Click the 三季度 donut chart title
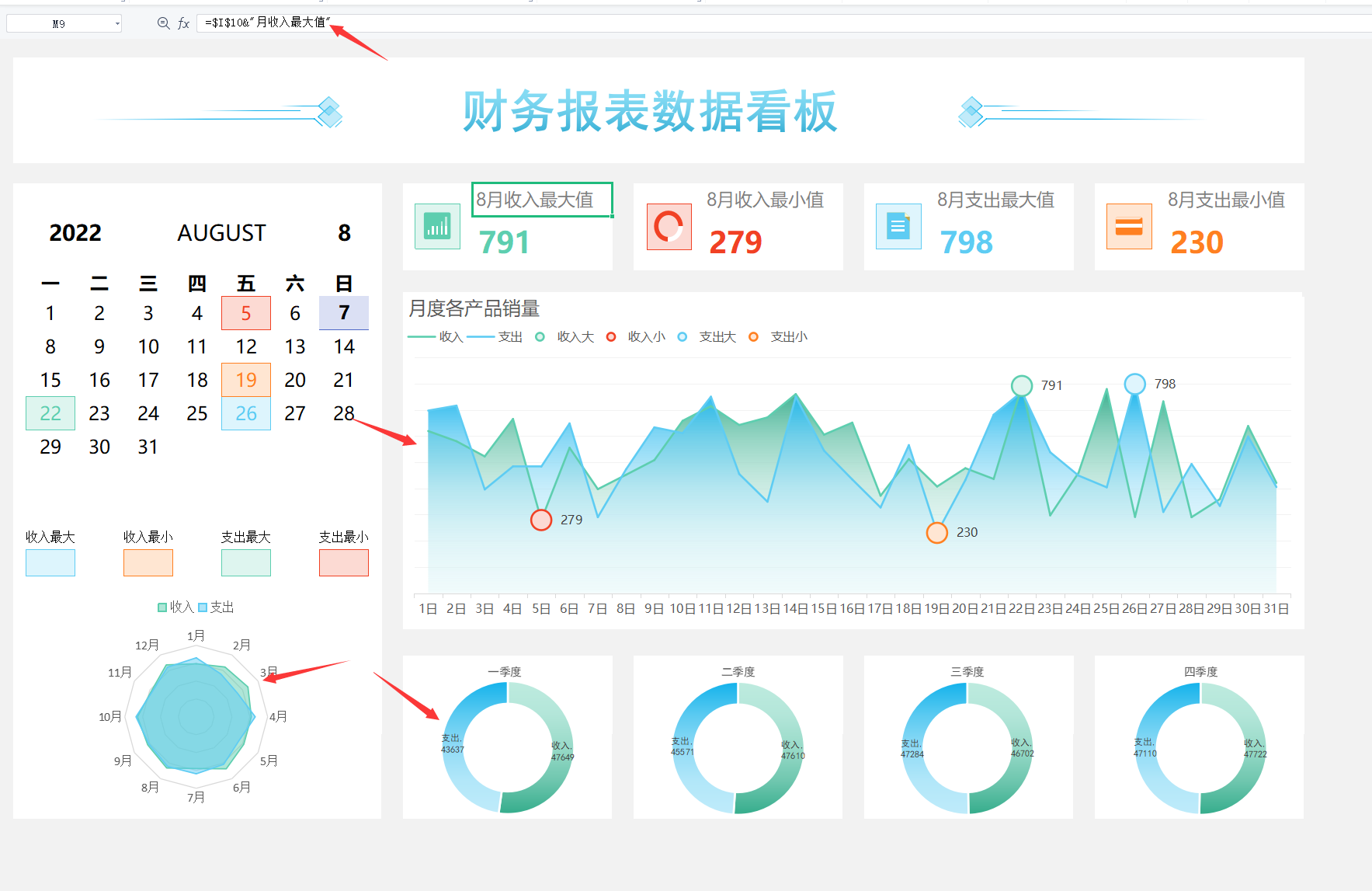This screenshot has height=891, width=1372. (x=967, y=671)
